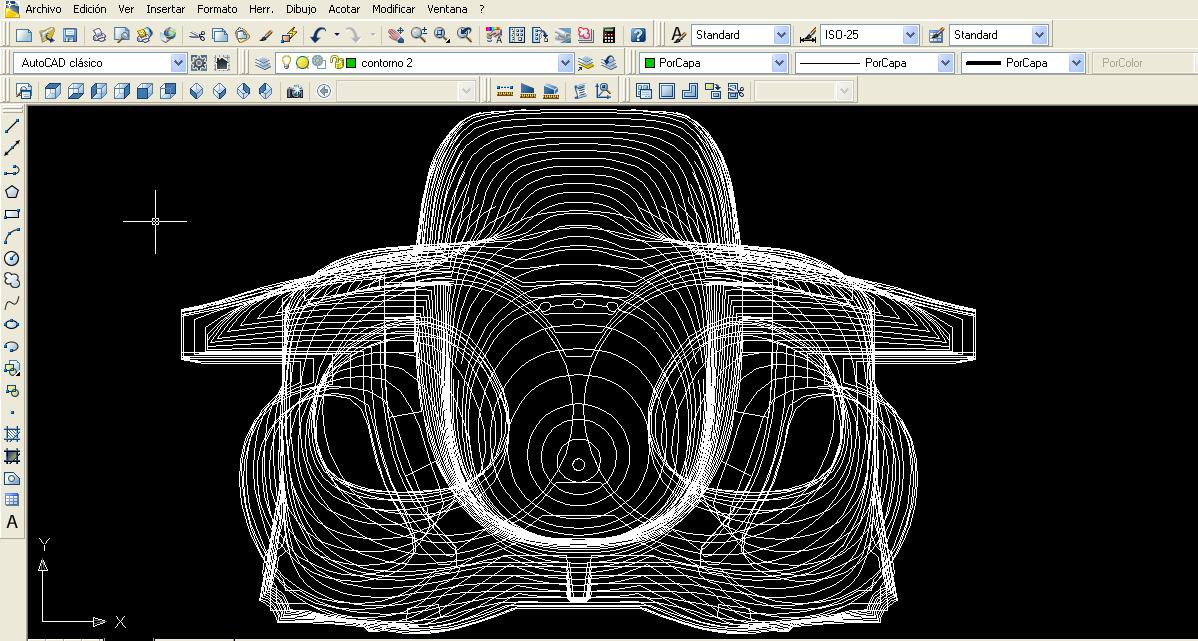This screenshot has width=1198, height=641.
Task: Expand the AutoCAD clásico workspace dropdown
Action: (x=178, y=63)
